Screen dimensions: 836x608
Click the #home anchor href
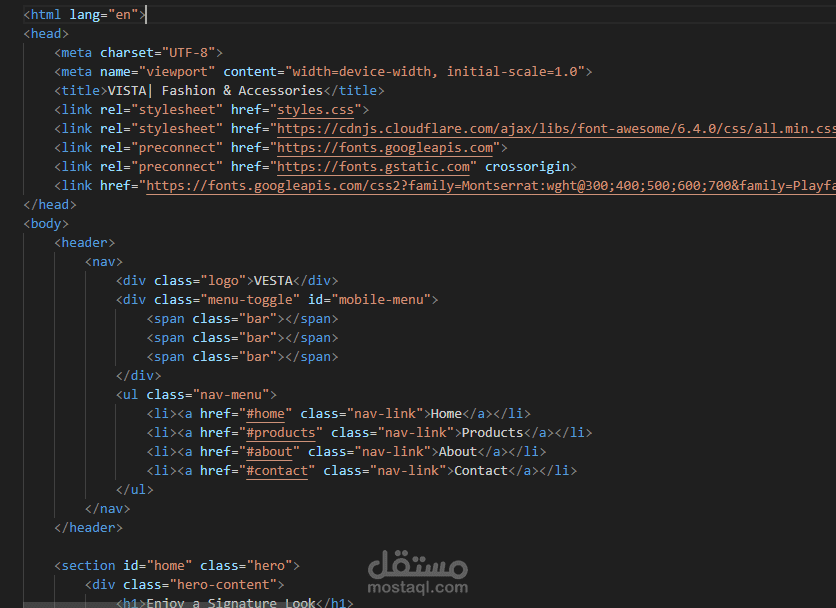[x=266, y=414]
